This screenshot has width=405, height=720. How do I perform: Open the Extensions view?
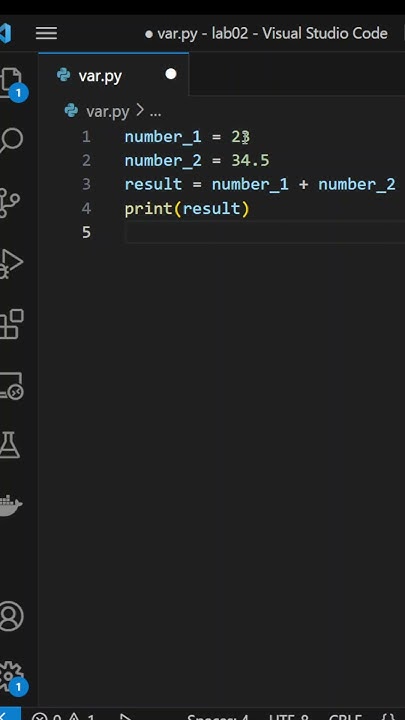coord(11,324)
